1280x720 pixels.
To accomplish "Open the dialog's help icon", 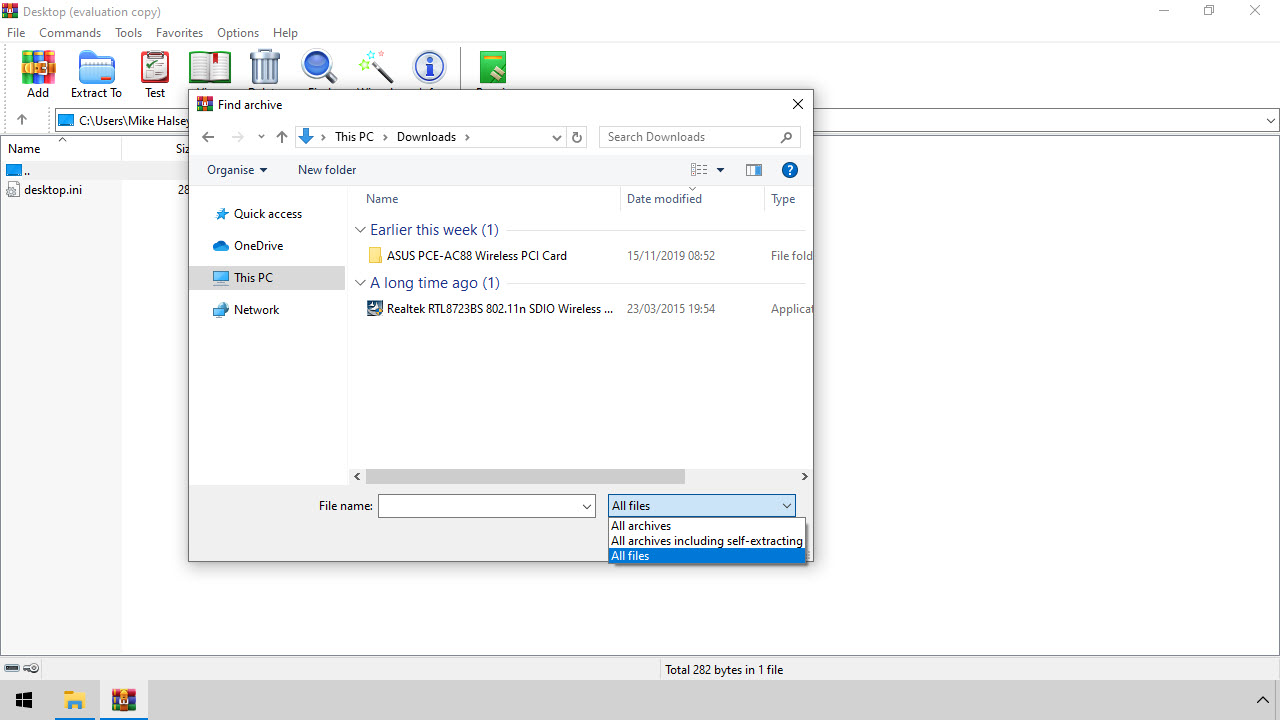I will pyautogui.click(x=789, y=170).
